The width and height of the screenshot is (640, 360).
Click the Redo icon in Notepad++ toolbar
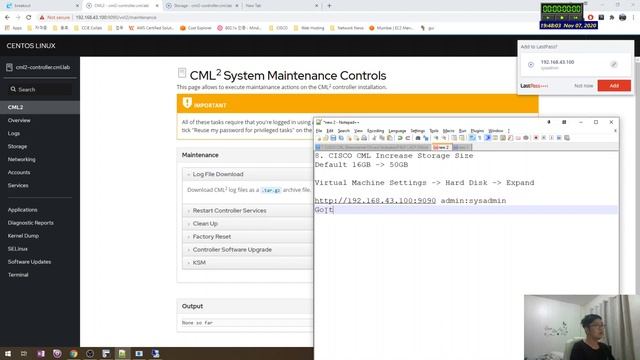click(x=408, y=138)
